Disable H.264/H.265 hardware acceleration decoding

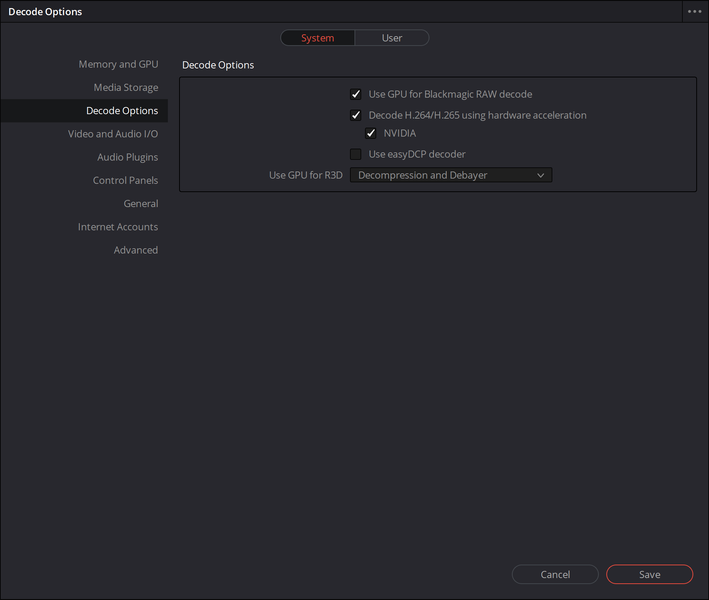[x=355, y=115]
